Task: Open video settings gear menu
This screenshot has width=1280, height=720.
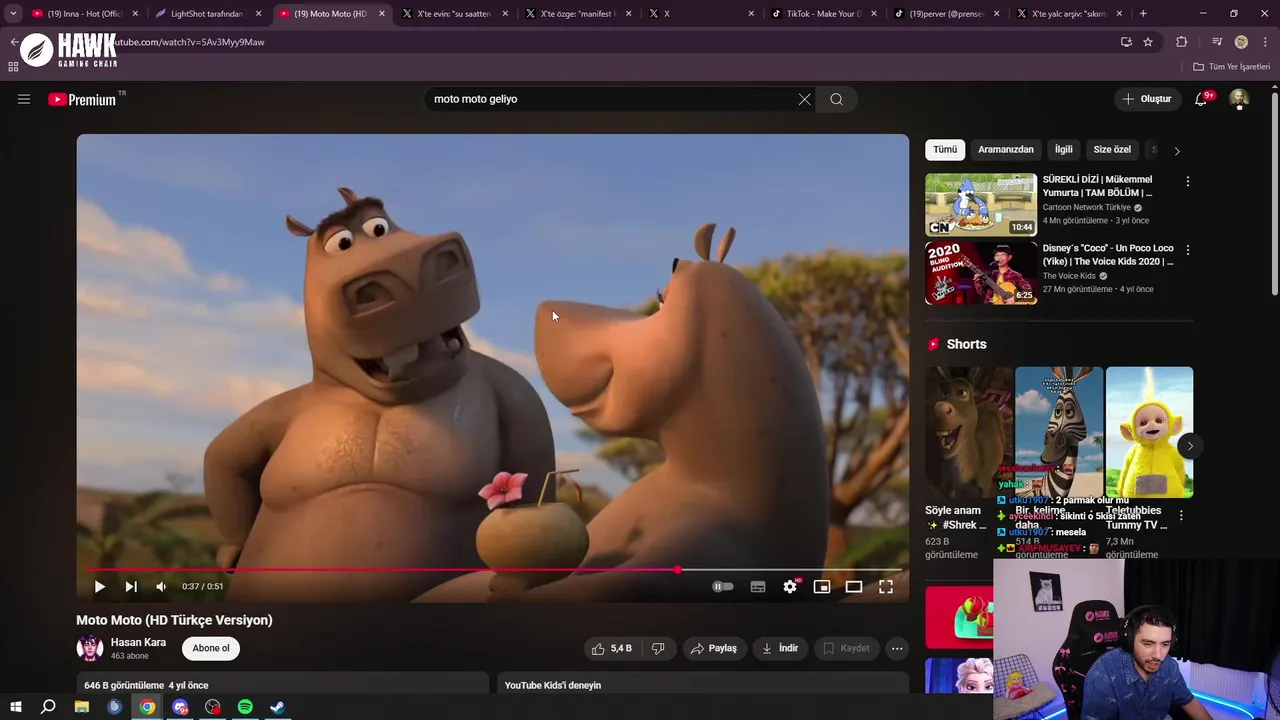Action: point(790,587)
